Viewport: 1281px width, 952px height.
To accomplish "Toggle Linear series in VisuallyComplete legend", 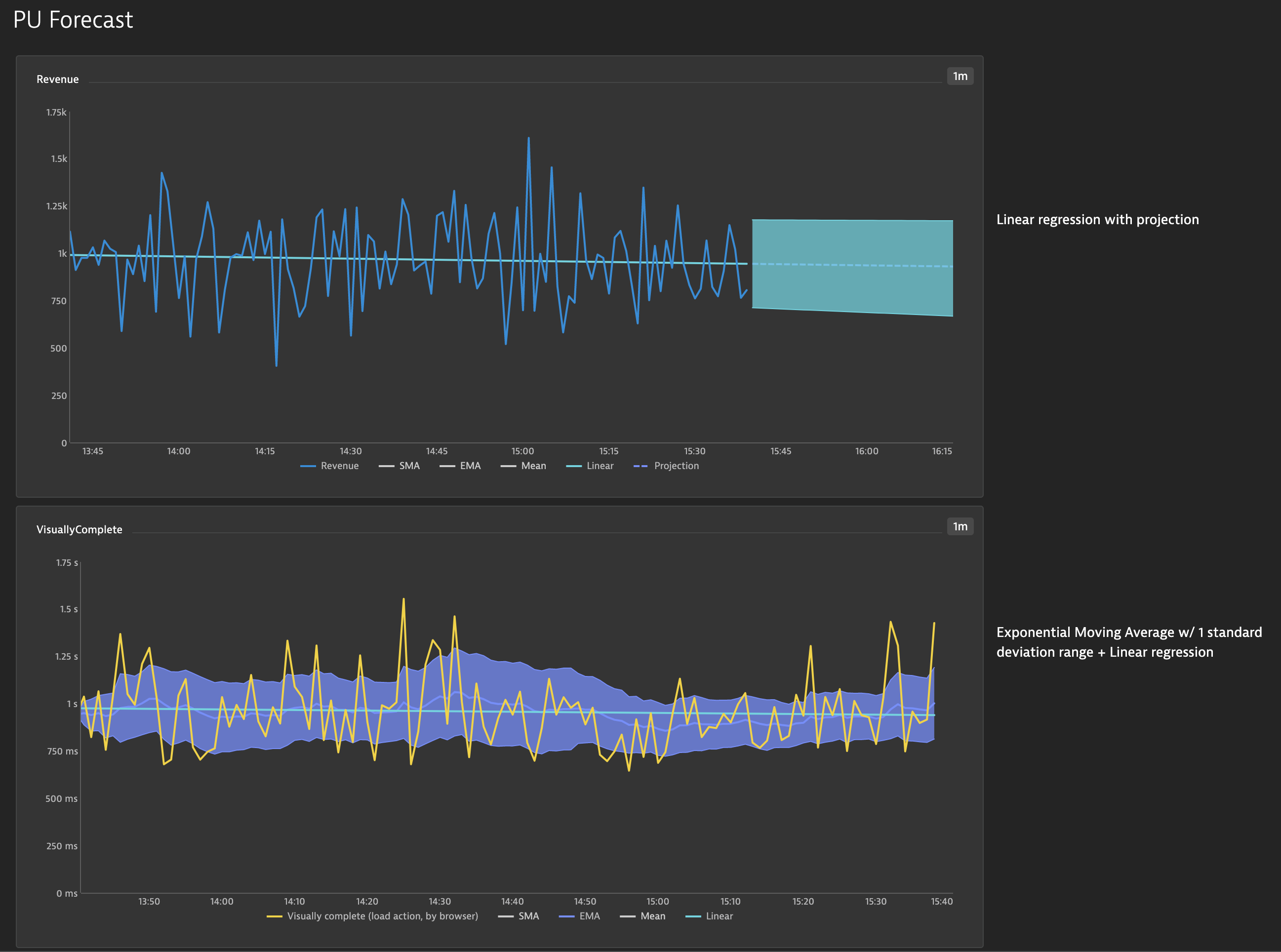I will point(709,915).
